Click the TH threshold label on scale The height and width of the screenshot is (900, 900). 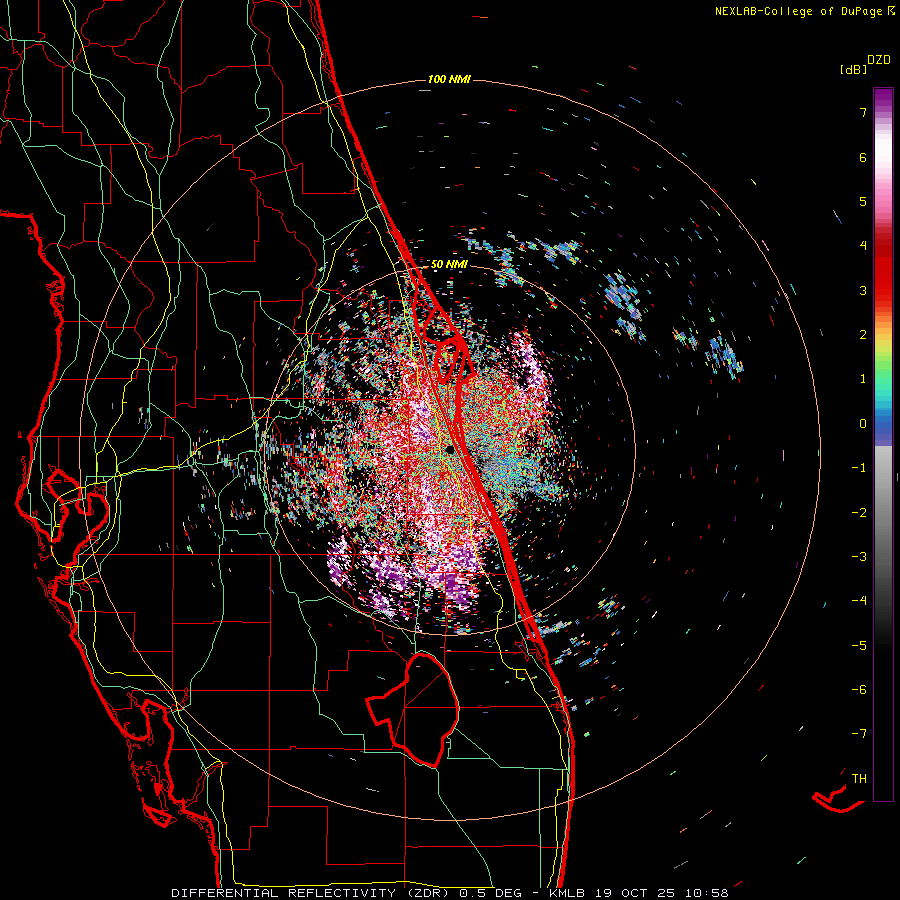[x=859, y=779]
